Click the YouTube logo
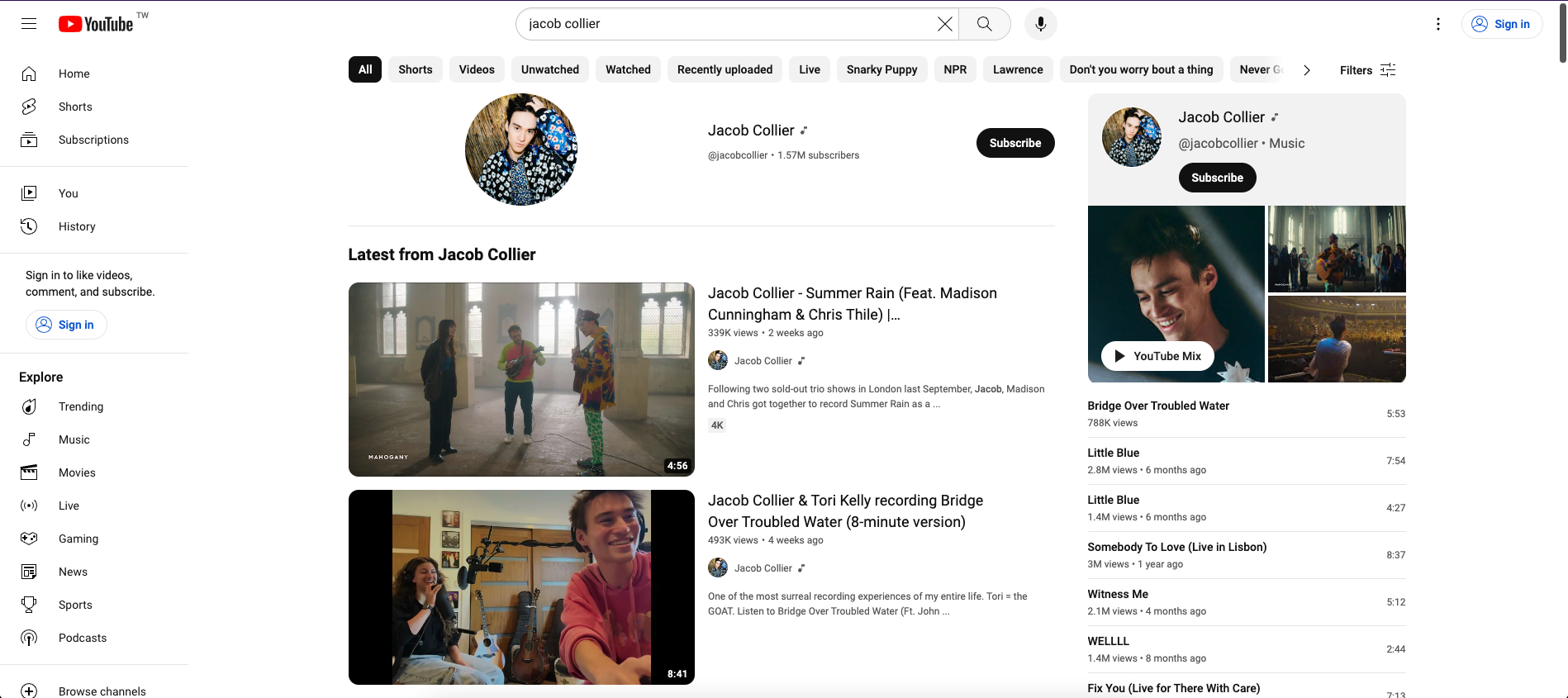Viewport: 1568px width, 698px height. 96,24
